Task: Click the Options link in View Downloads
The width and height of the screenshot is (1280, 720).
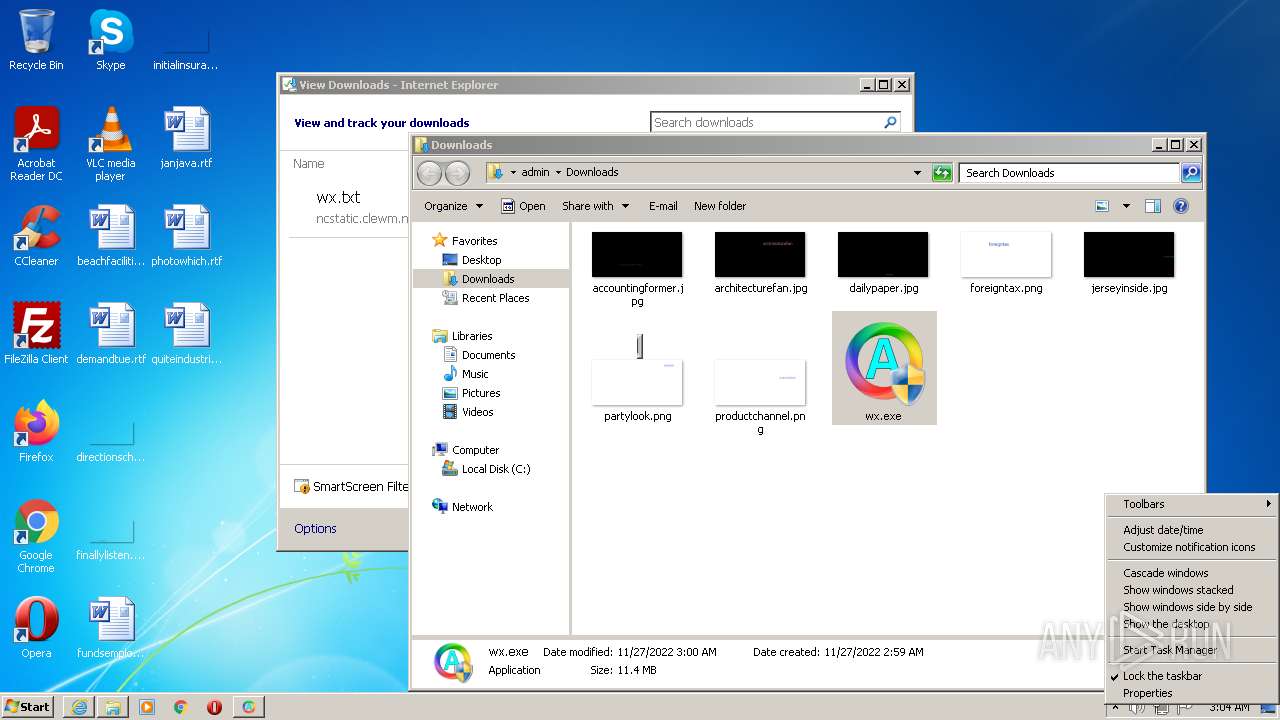Action: [315, 528]
